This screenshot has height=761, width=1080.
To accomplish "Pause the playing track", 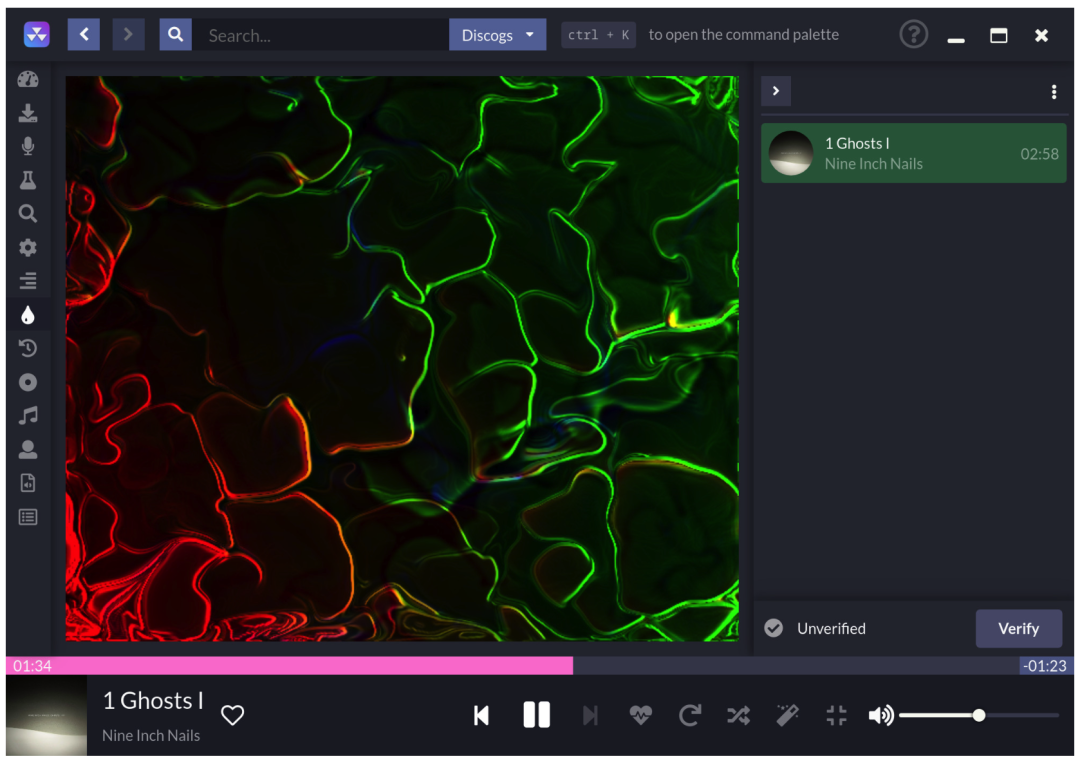I will (537, 715).
